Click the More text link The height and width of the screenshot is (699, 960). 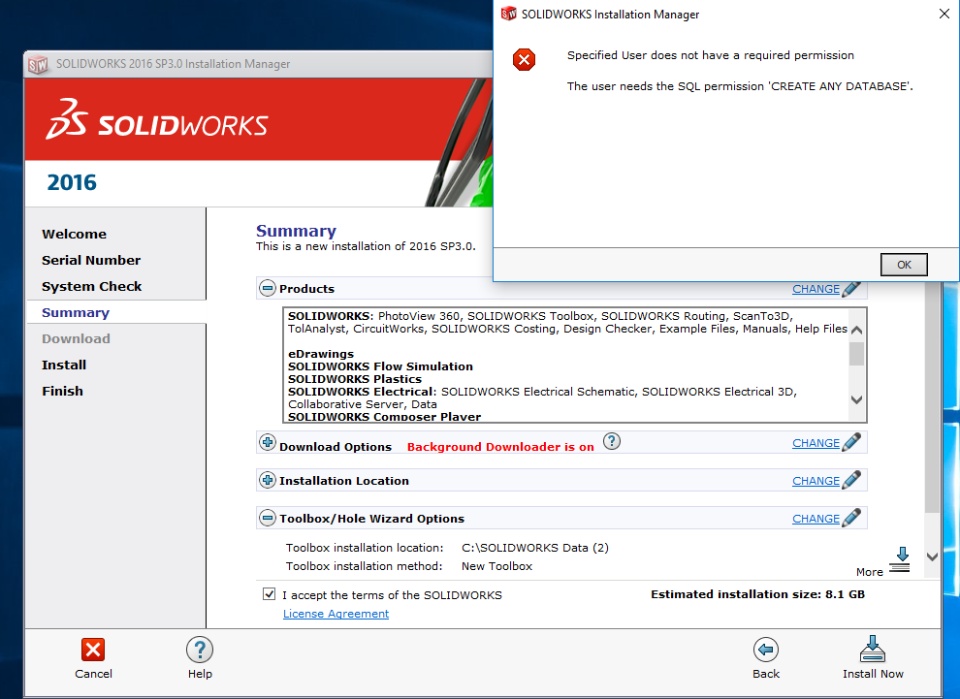[x=869, y=572]
